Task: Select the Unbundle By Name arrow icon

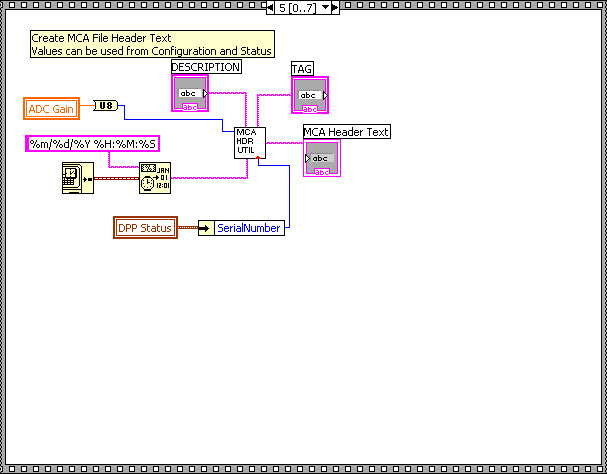Action: 206,229
